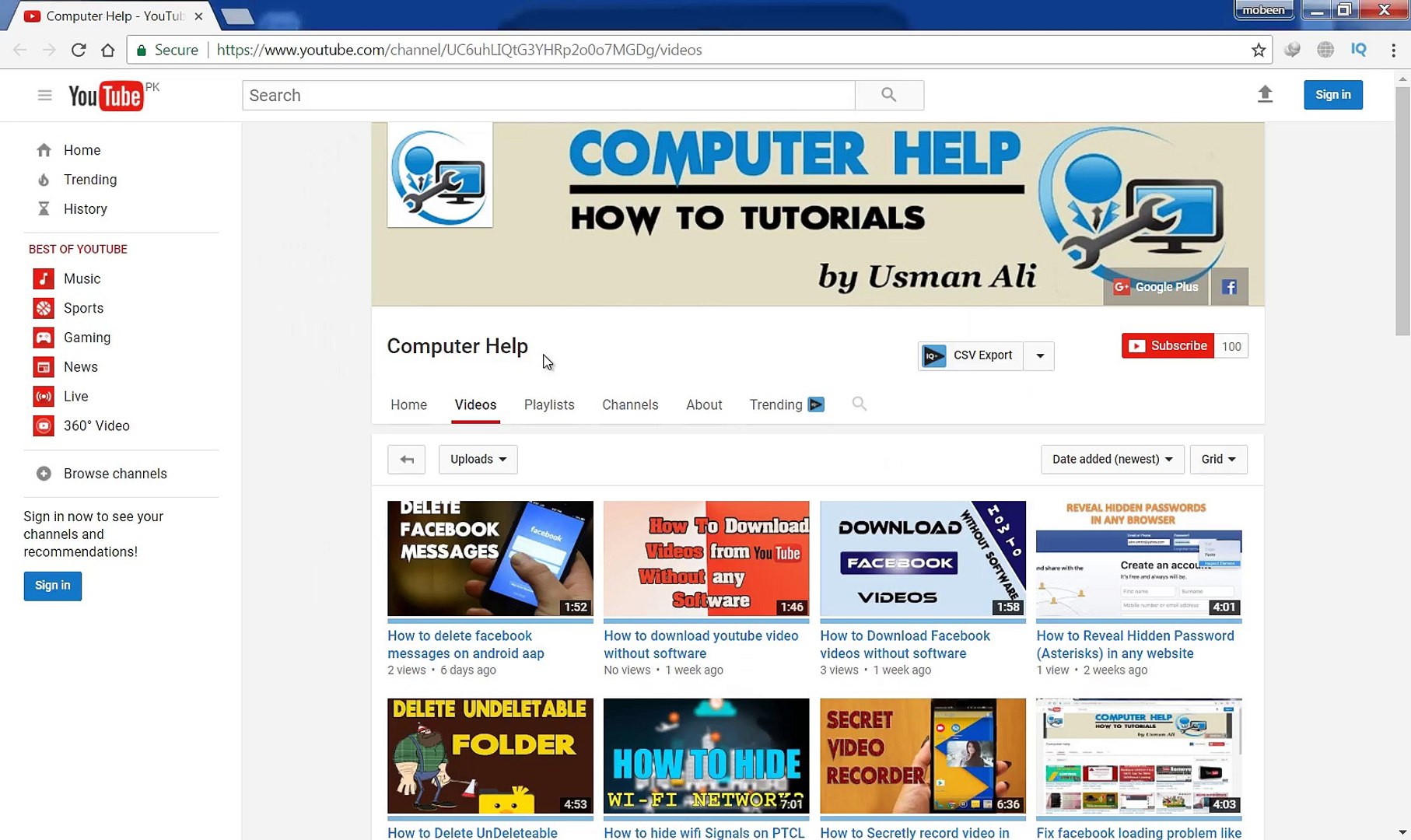Image resolution: width=1411 pixels, height=840 pixels.
Task: Click the Computer Help channel name
Action: coord(457,346)
